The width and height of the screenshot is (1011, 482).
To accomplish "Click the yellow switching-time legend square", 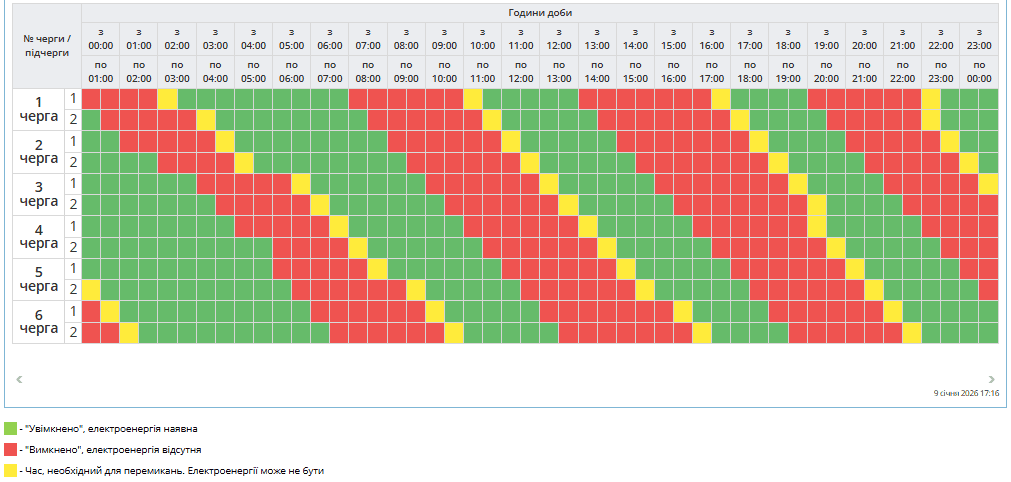I will coord(10,470).
